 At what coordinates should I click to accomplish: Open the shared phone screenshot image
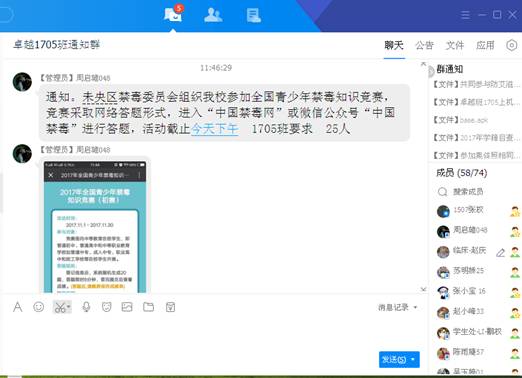(95, 227)
